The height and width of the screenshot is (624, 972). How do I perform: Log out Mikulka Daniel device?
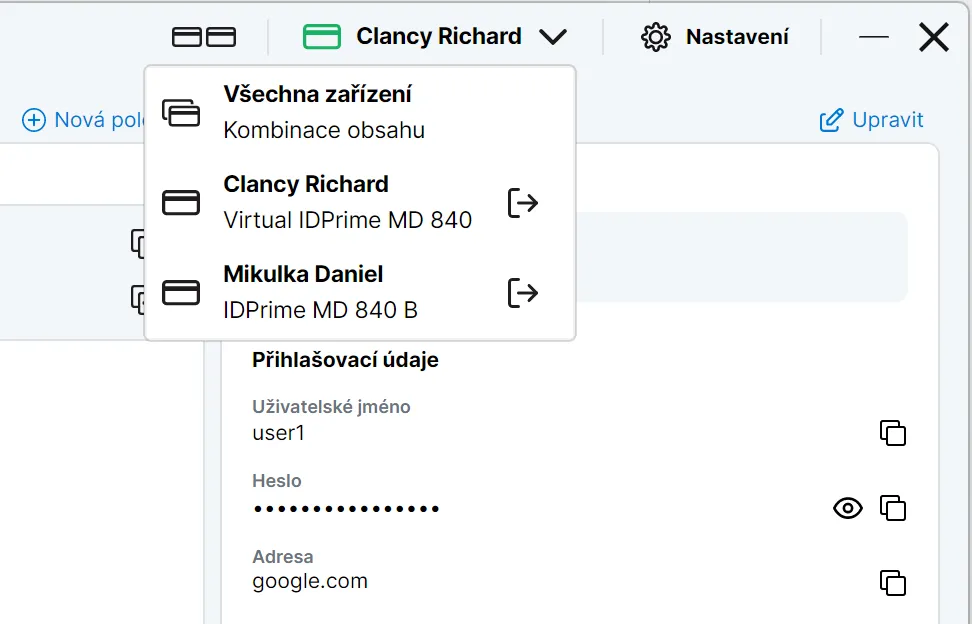click(523, 293)
